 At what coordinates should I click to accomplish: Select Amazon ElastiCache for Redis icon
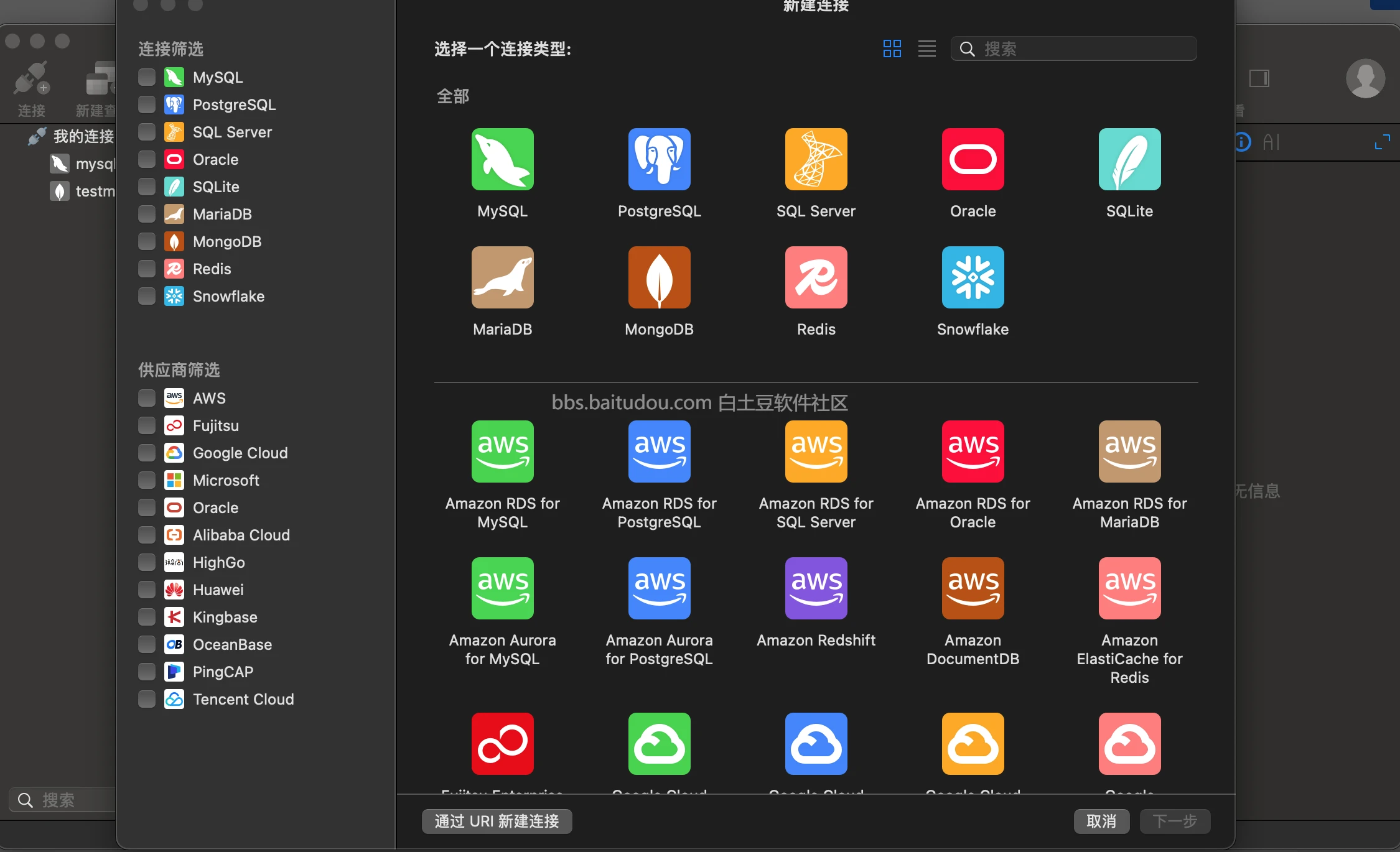coord(1129,588)
